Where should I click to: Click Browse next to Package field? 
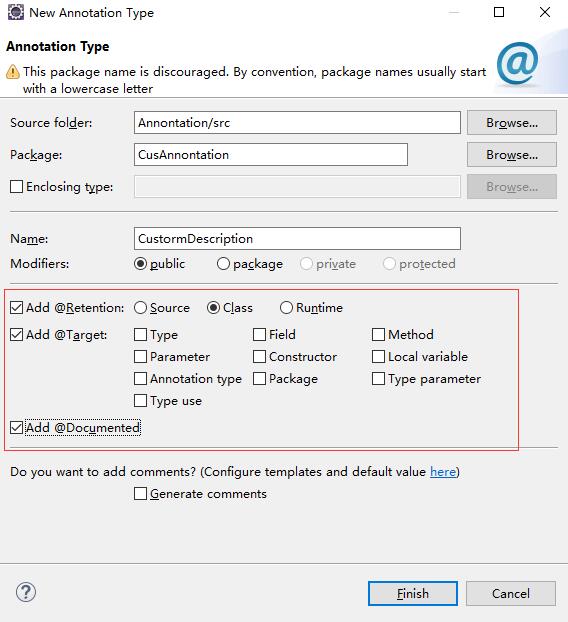point(512,155)
